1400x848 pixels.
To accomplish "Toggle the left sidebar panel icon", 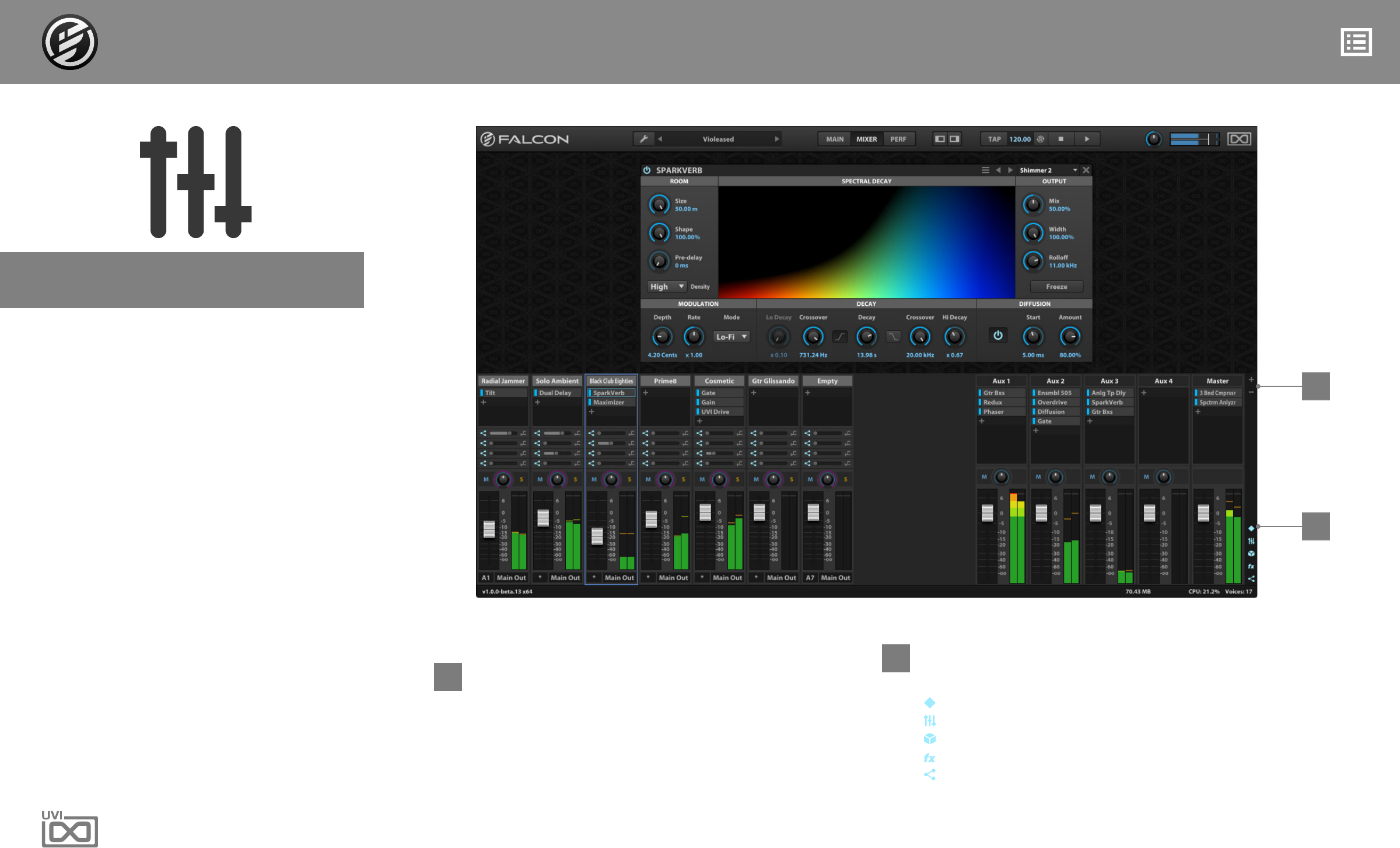I will pyautogui.click(x=940, y=139).
